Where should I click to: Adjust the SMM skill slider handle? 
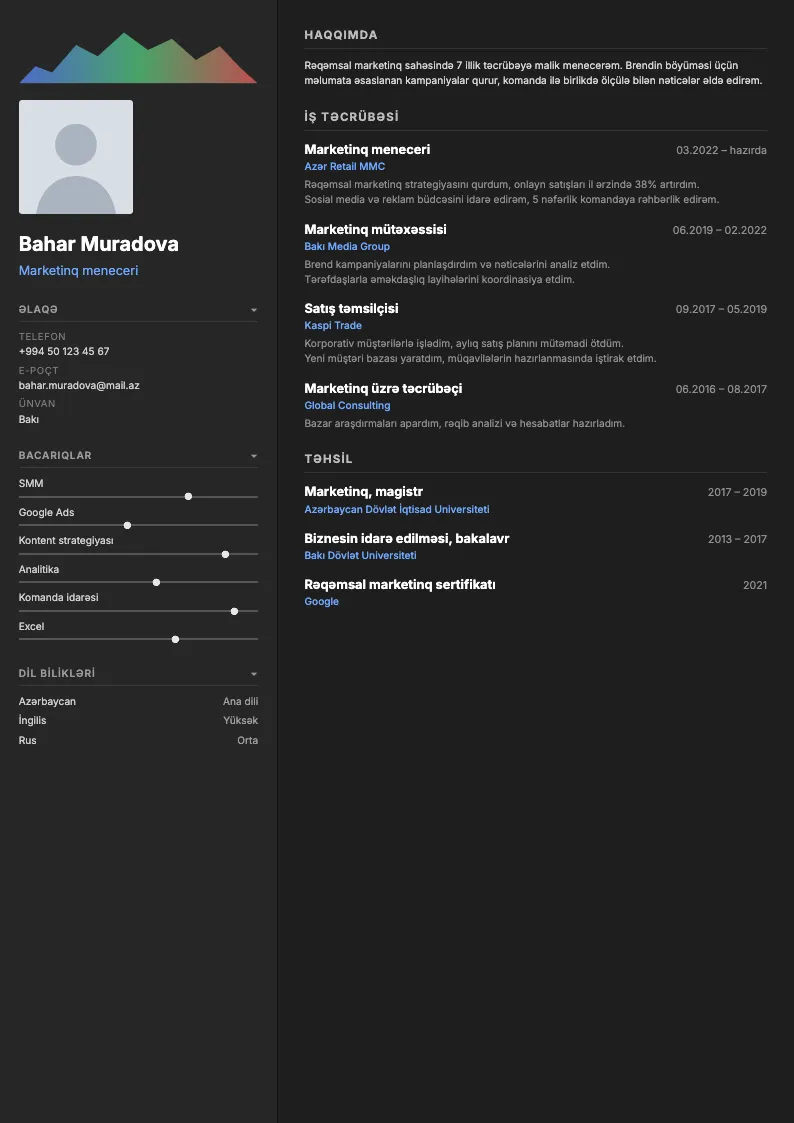[x=188, y=496]
